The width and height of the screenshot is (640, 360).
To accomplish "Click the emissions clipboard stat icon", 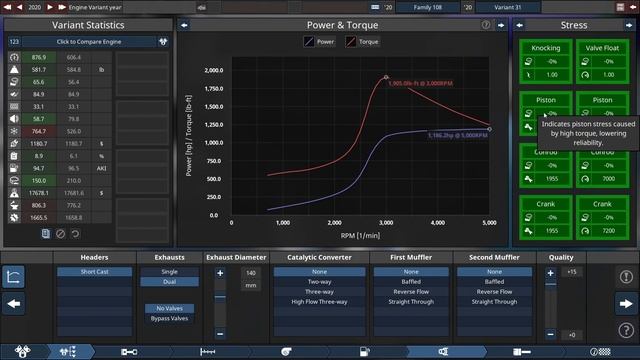I will [14, 156].
